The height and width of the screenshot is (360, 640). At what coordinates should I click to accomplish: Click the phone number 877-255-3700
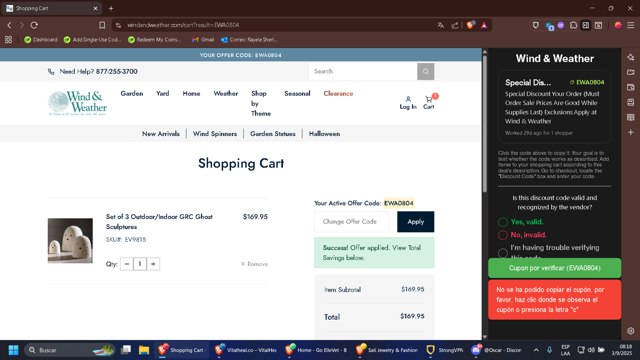point(117,71)
